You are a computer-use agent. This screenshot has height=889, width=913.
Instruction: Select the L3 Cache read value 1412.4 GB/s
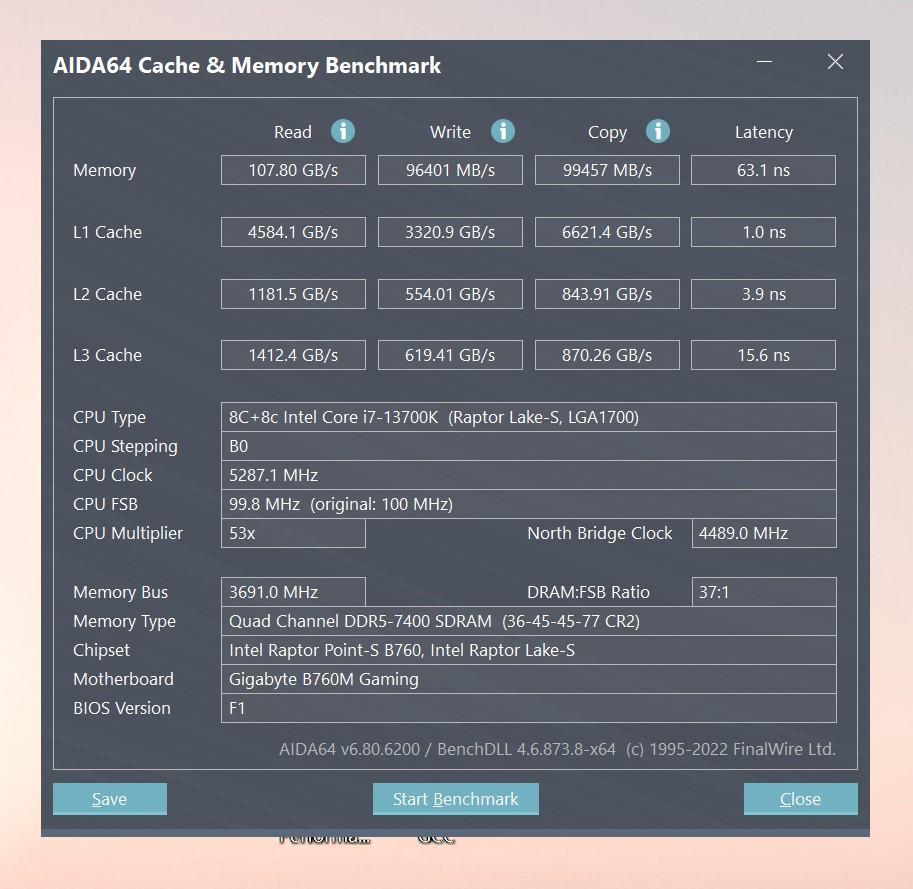(293, 355)
